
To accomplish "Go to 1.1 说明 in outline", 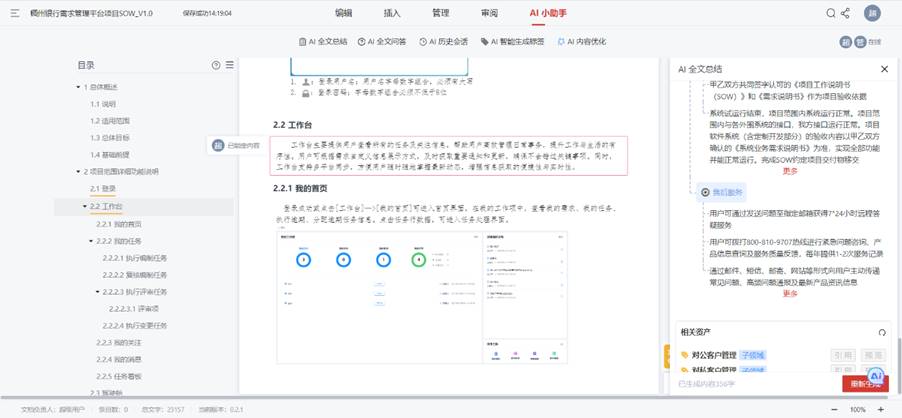I will 103,104.
